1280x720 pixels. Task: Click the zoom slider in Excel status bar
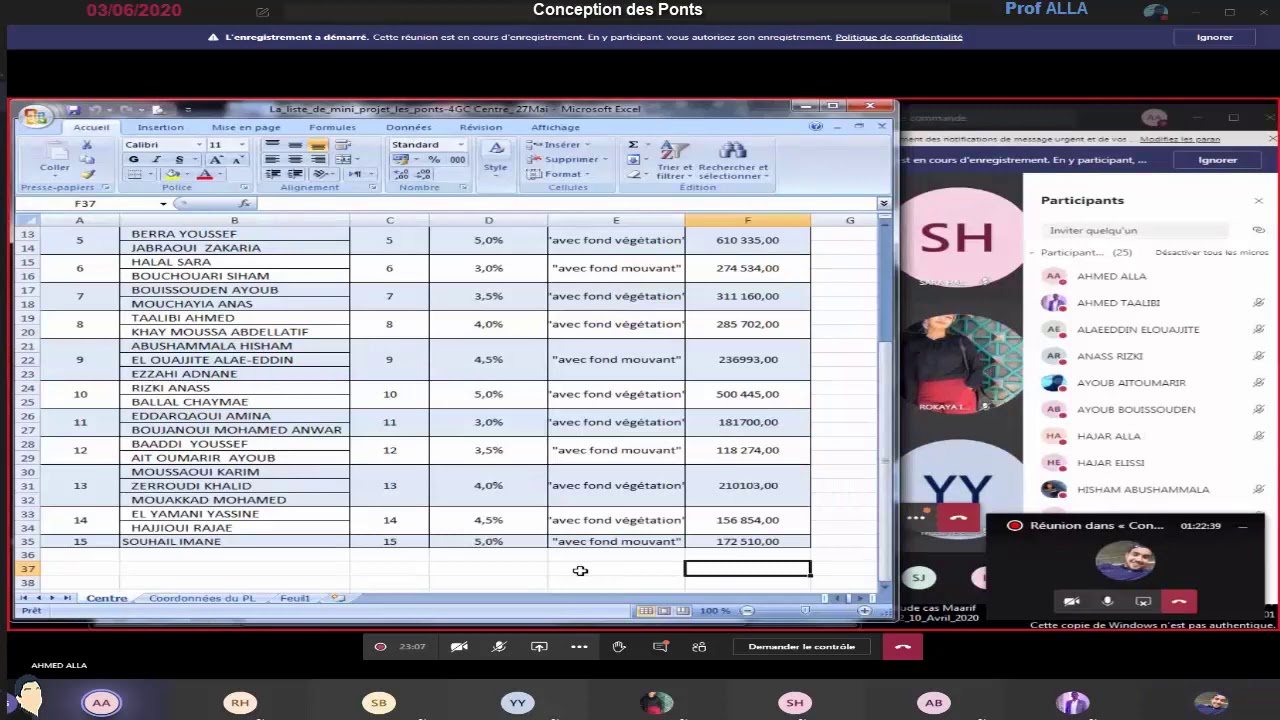[806, 611]
